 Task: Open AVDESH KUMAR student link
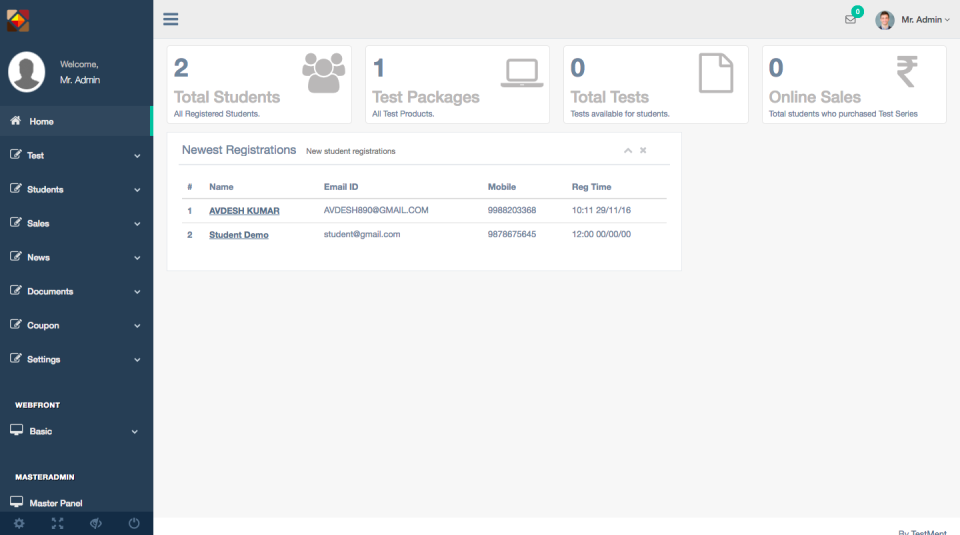(244, 211)
